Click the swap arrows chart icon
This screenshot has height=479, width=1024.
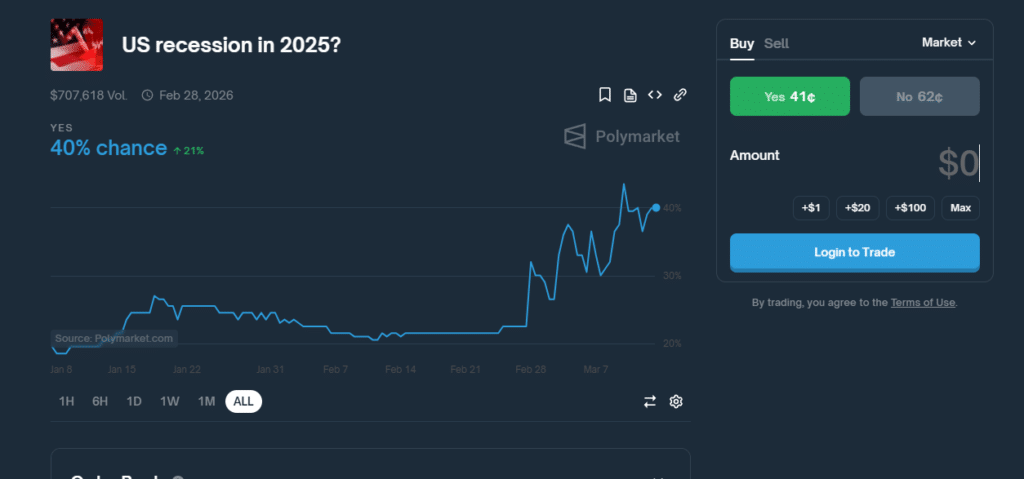click(650, 401)
